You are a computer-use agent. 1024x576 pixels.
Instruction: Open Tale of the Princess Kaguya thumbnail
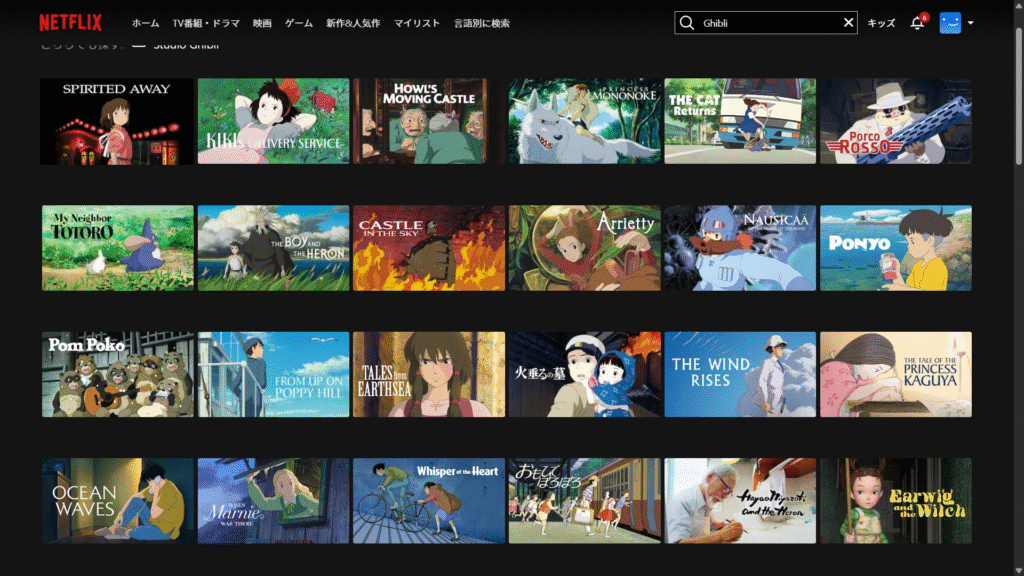coord(896,374)
